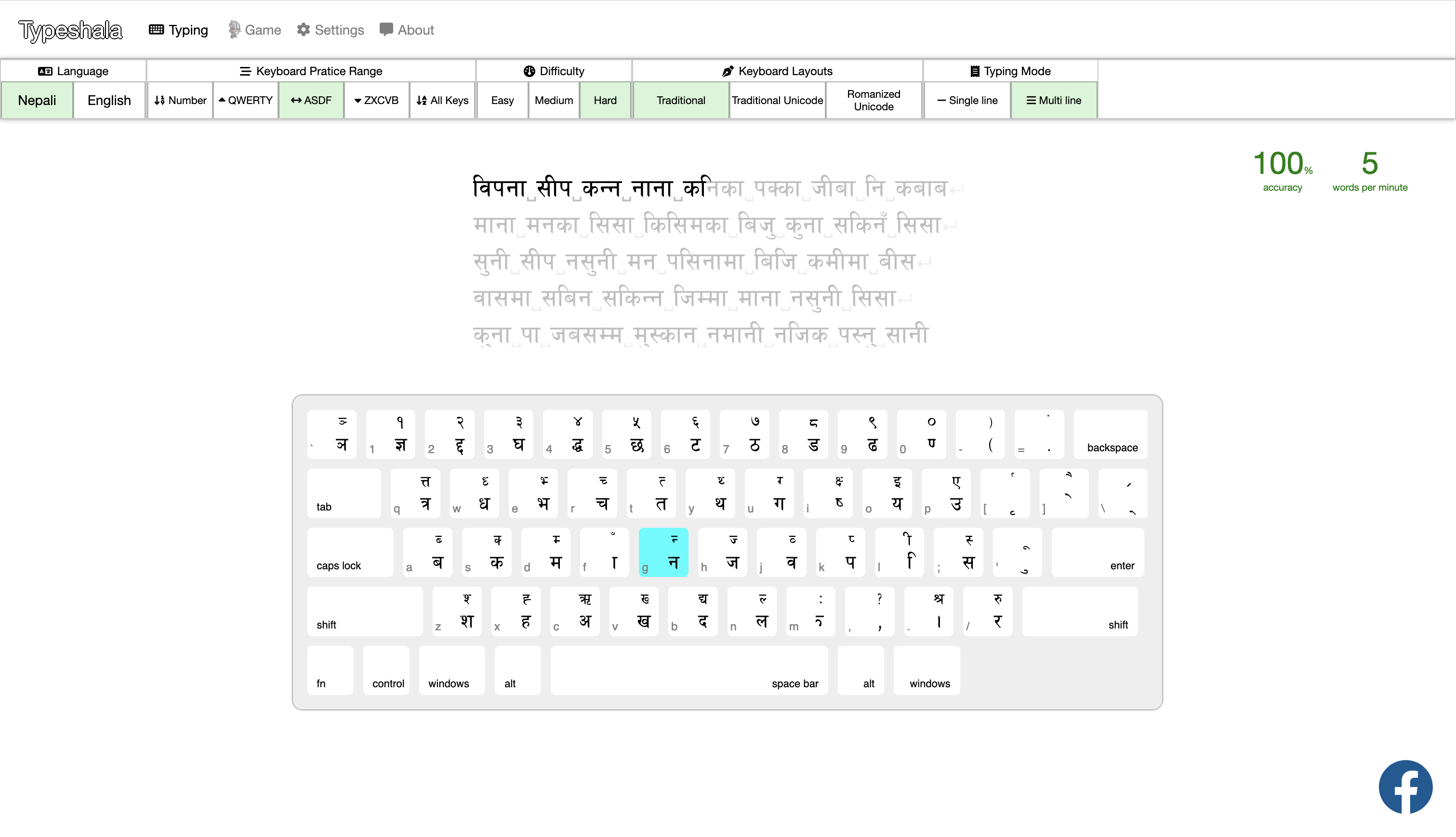Click the Difficulty clock icon in the header
1456x837 pixels.
pyautogui.click(x=528, y=70)
